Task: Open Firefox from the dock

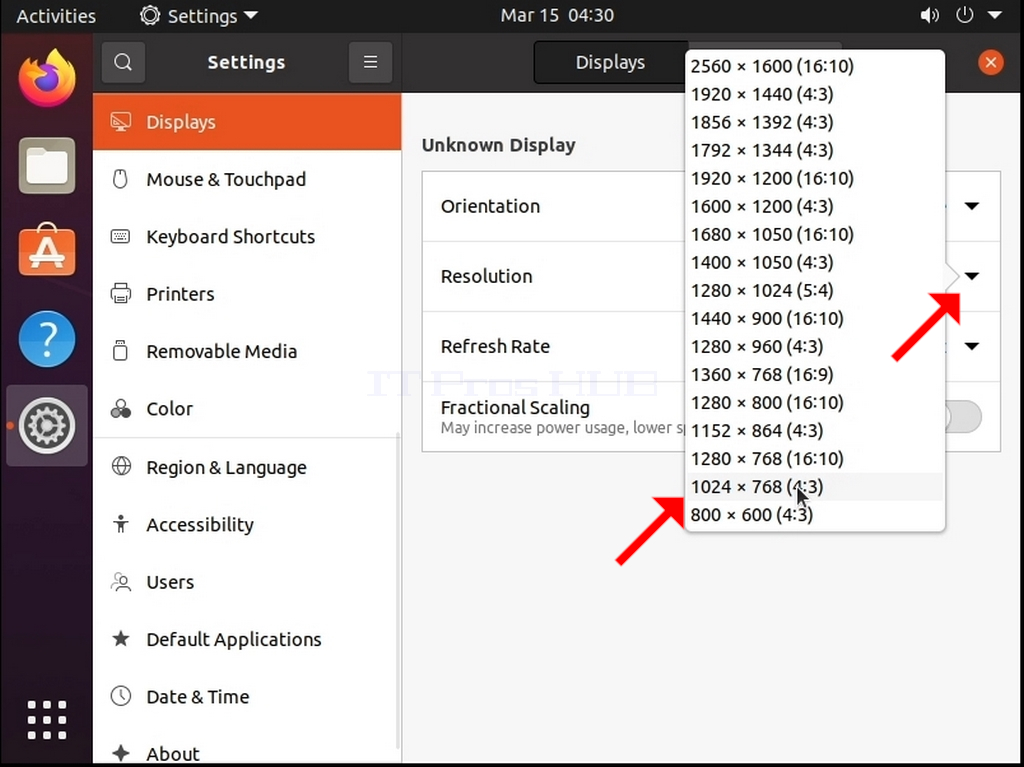Action: click(x=47, y=78)
